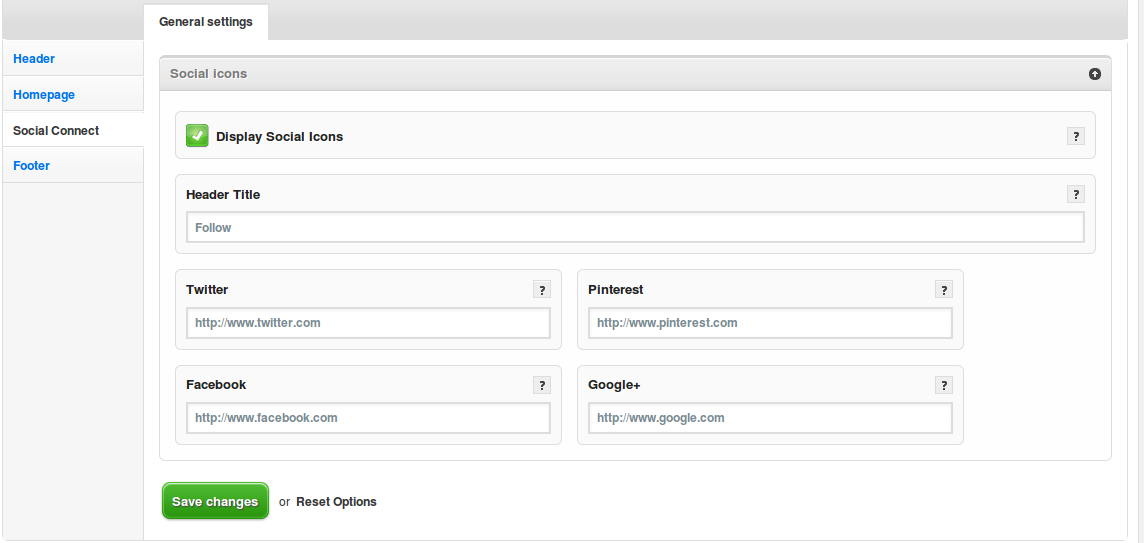Image resolution: width=1144 pixels, height=543 pixels.
Task: Open the Google+ help question mark
Action: pos(944,385)
